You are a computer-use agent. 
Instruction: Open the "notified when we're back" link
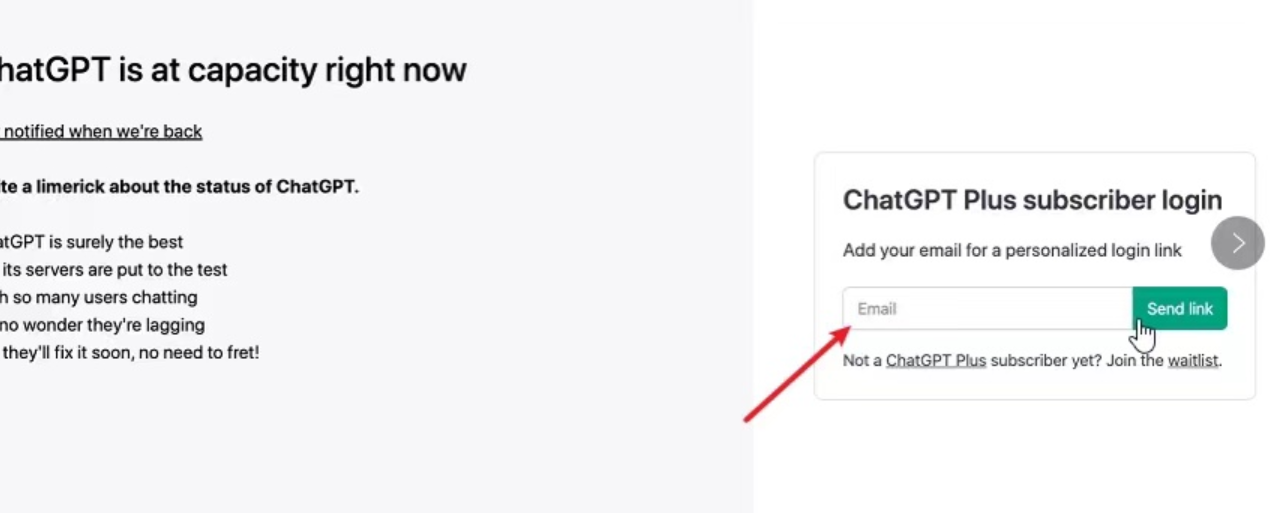coord(103,131)
